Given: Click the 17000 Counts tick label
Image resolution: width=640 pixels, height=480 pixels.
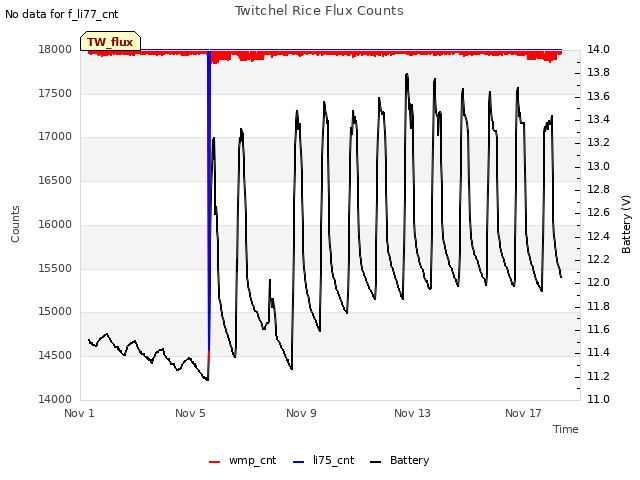Looking at the screenshot, I should coord(55,137).
